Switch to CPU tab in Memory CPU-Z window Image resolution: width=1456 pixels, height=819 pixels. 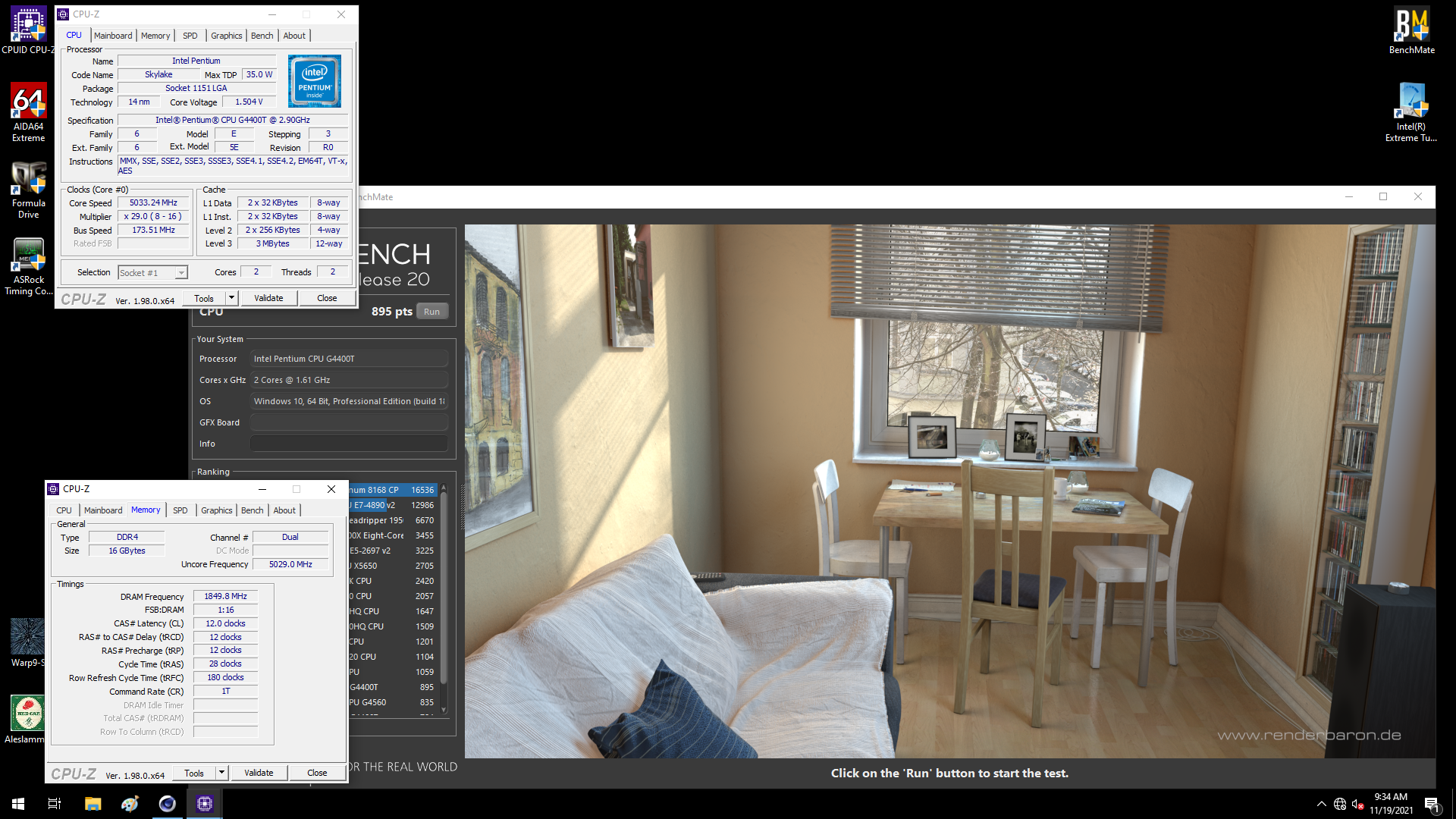coord(64,510)
